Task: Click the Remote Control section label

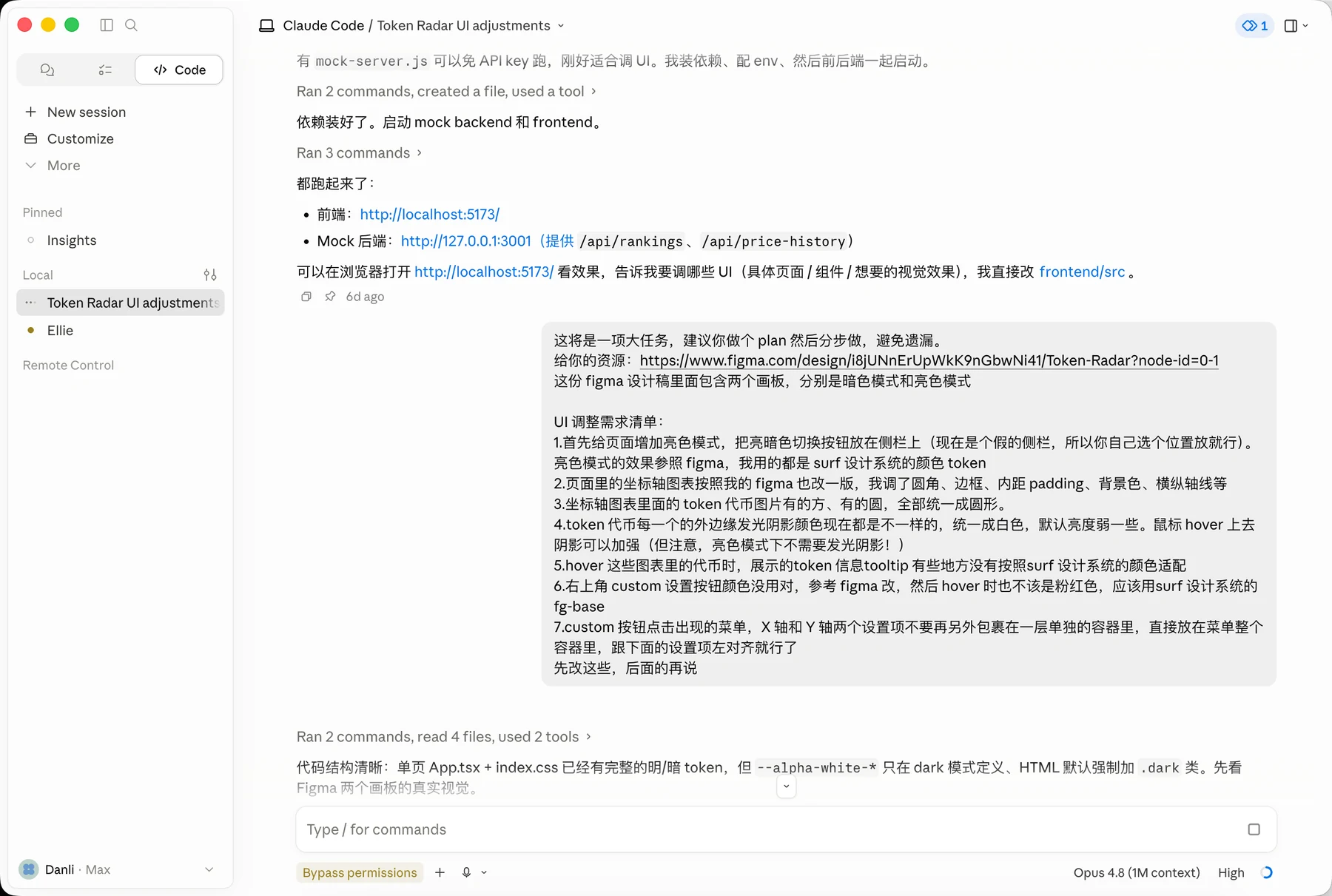Action: click(x=68, y=365)
